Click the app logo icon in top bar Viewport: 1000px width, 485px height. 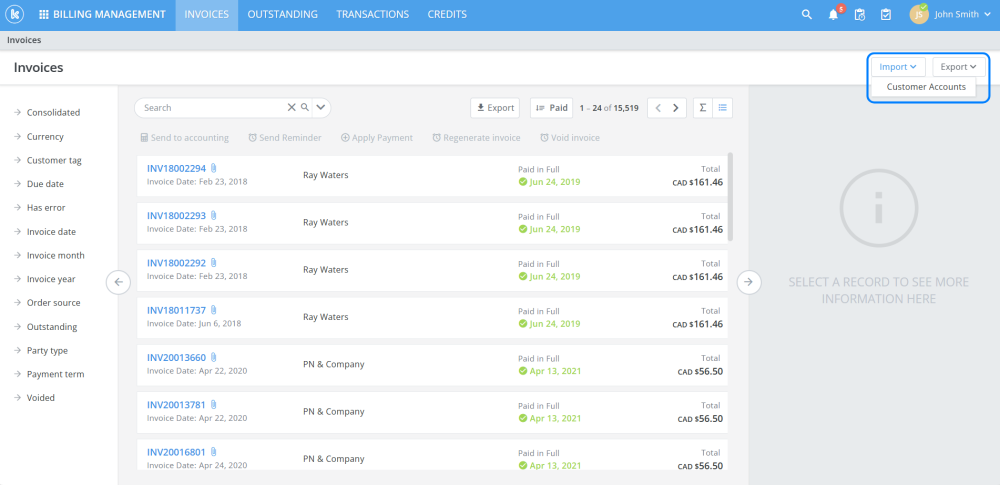click(x=14, y=14)
